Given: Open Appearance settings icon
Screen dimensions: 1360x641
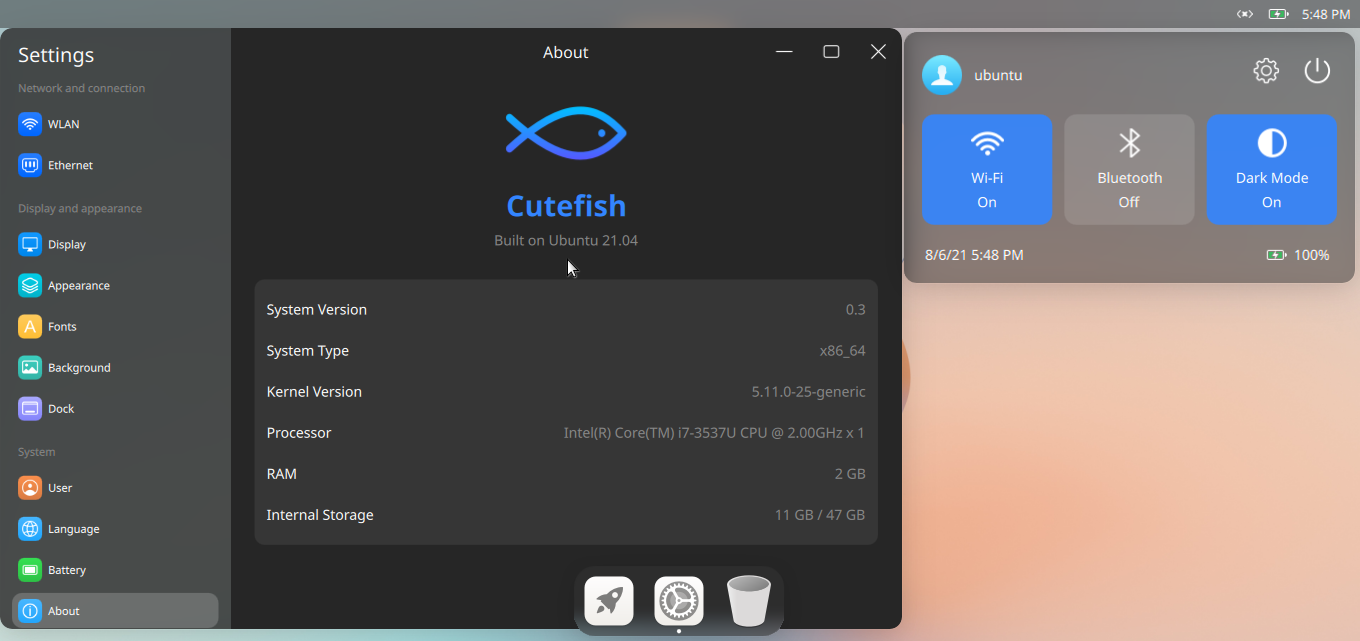Looking at the screenshot, I should pyautogui.click(x=30, y=285).
